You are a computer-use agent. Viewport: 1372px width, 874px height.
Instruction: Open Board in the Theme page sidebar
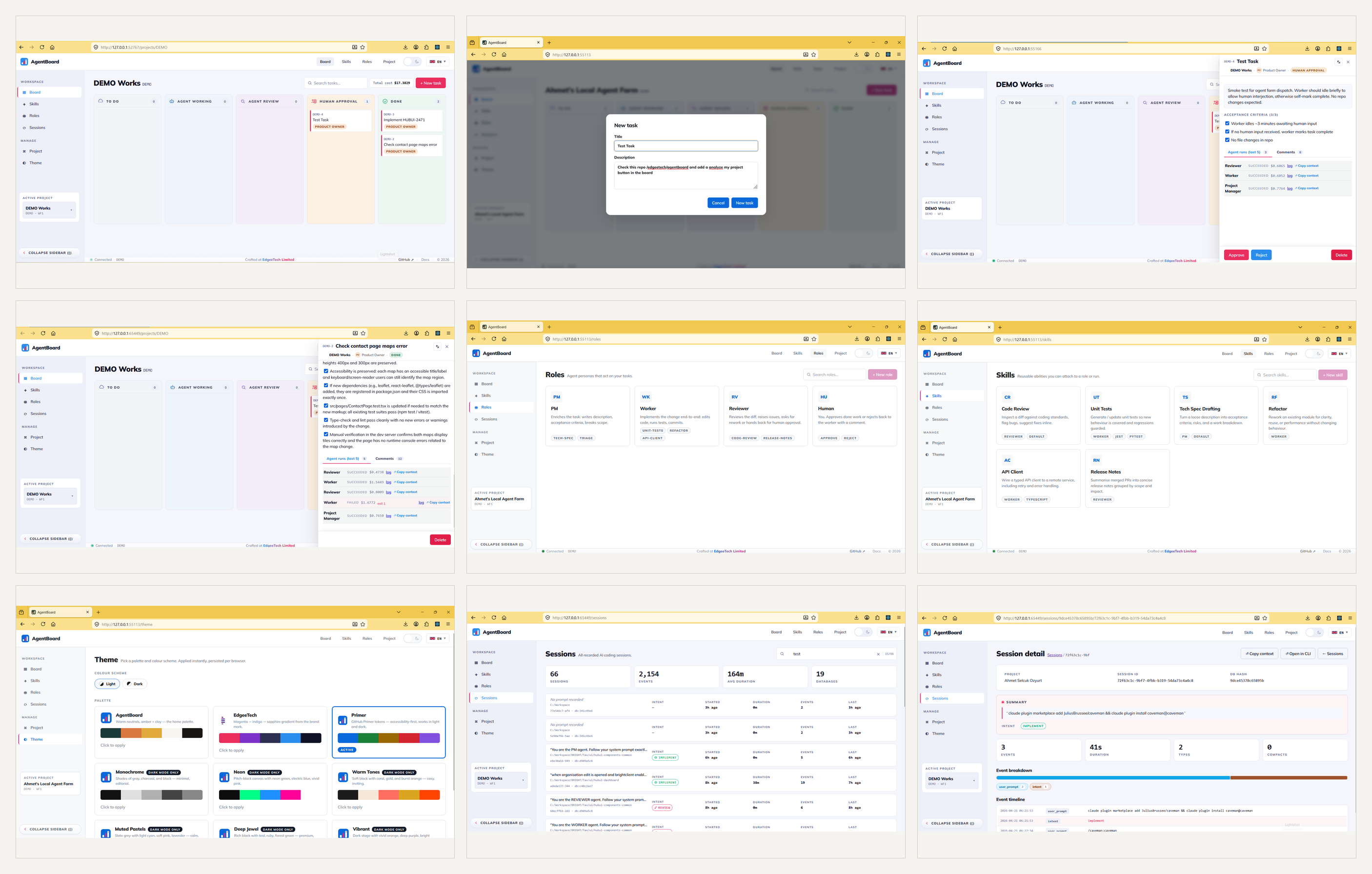coord(36,669)
